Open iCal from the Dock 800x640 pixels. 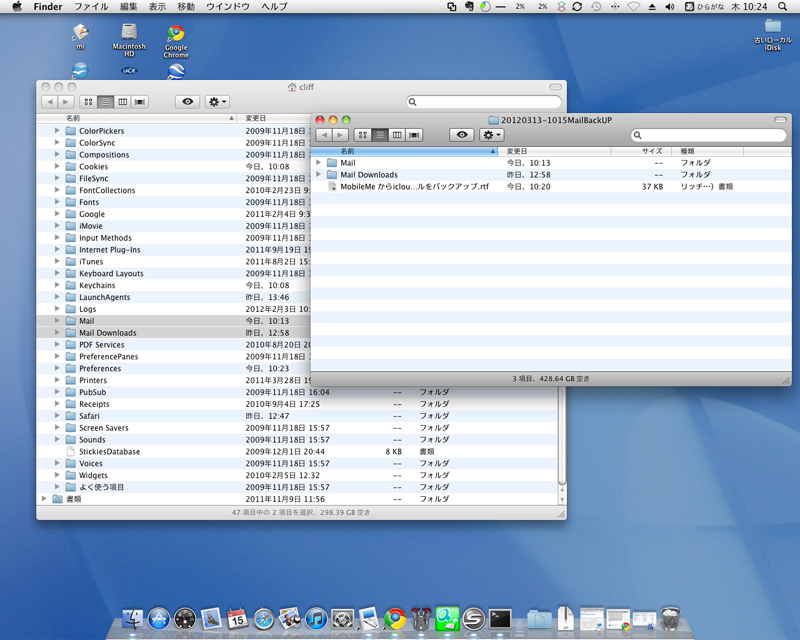click(x=237, y=620)
